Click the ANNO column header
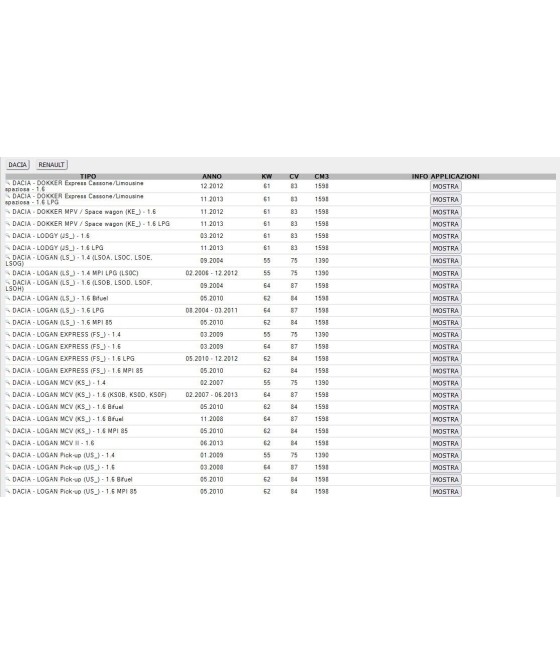Image resolution: width=560 pixels, height=655 pixels. (212, 176)
